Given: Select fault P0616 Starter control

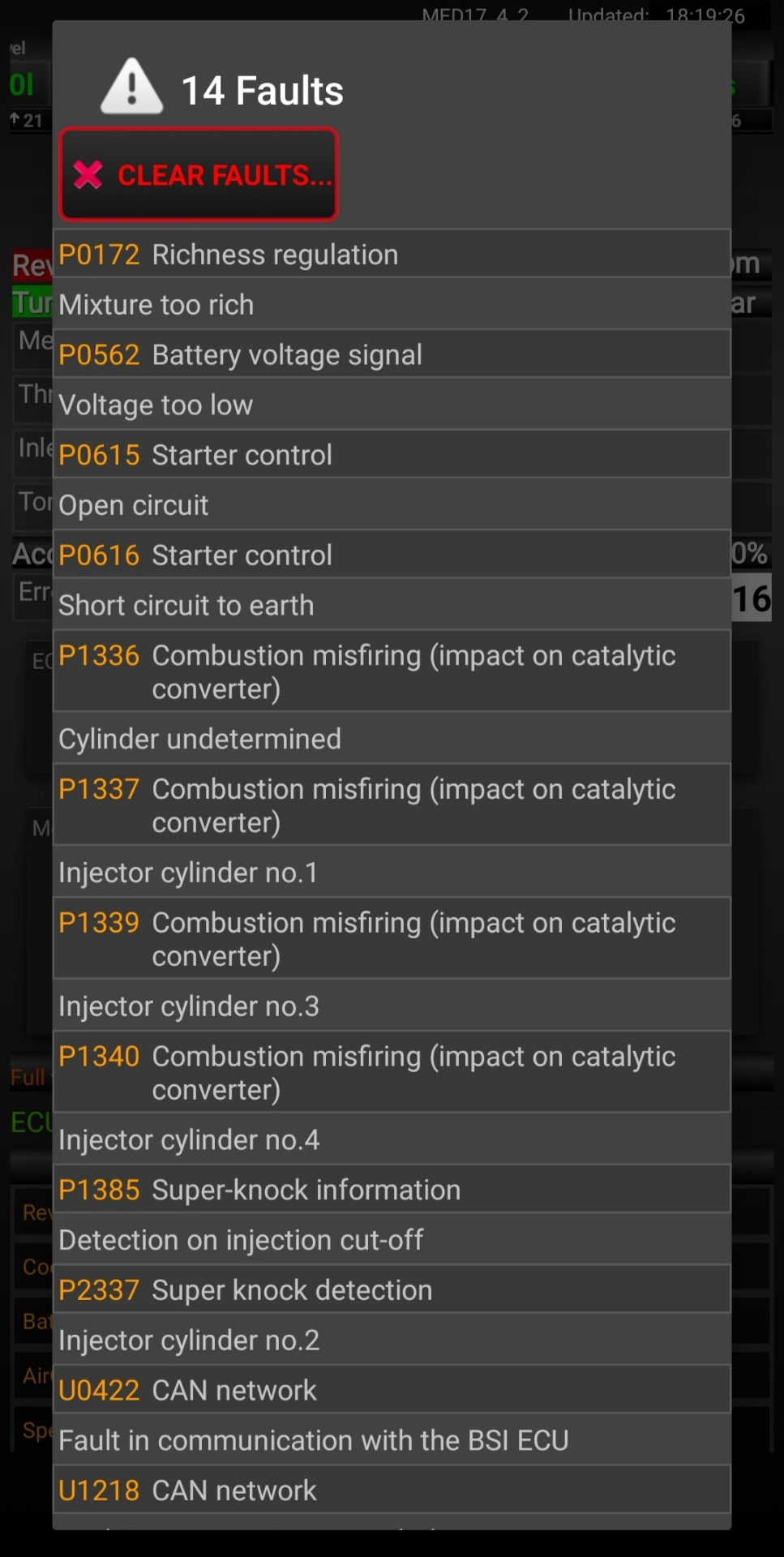Looking at the screenshot, I should [x=391, y=555].
